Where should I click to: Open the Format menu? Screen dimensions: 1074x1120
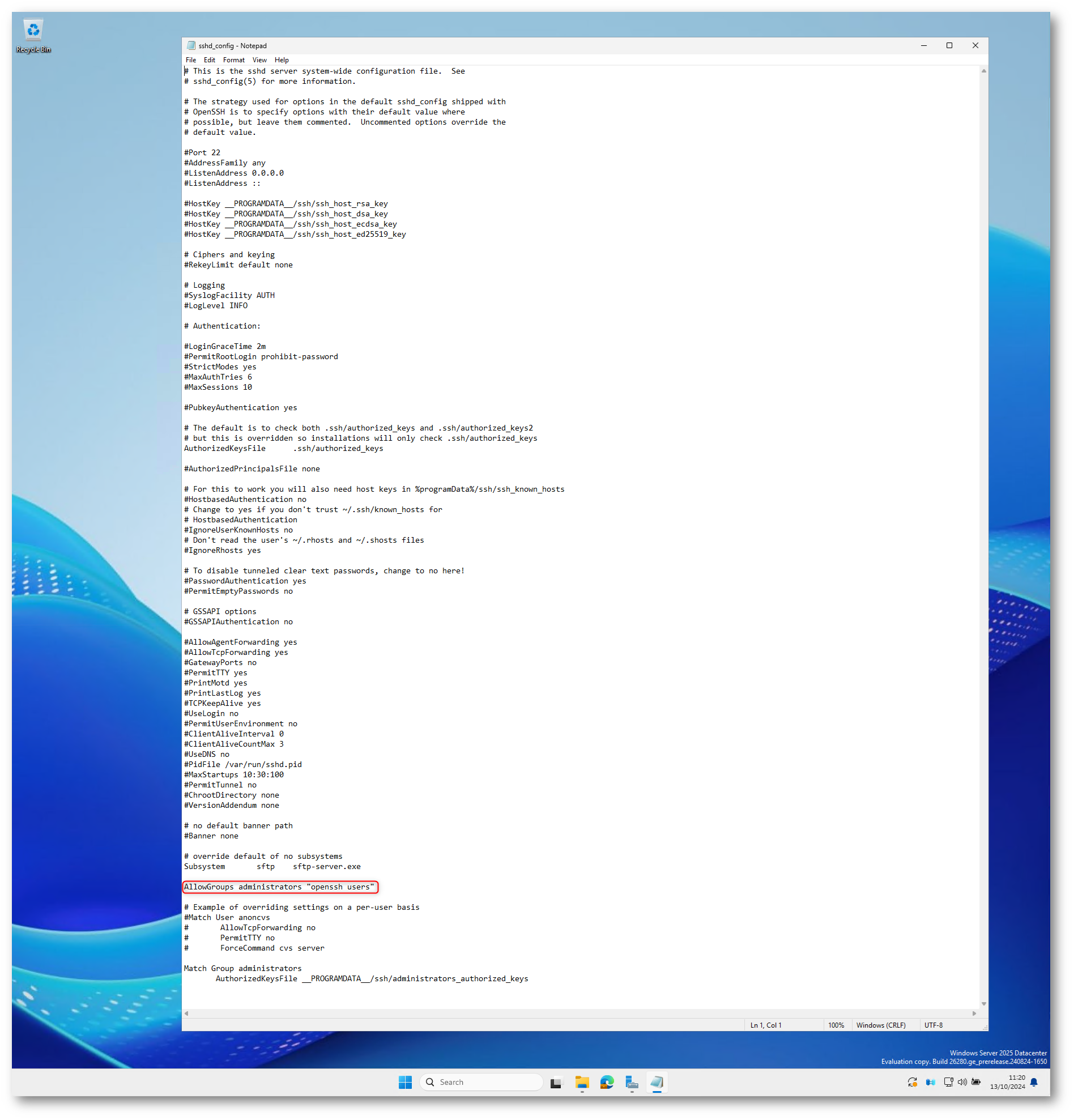click(x=233, y=60)
